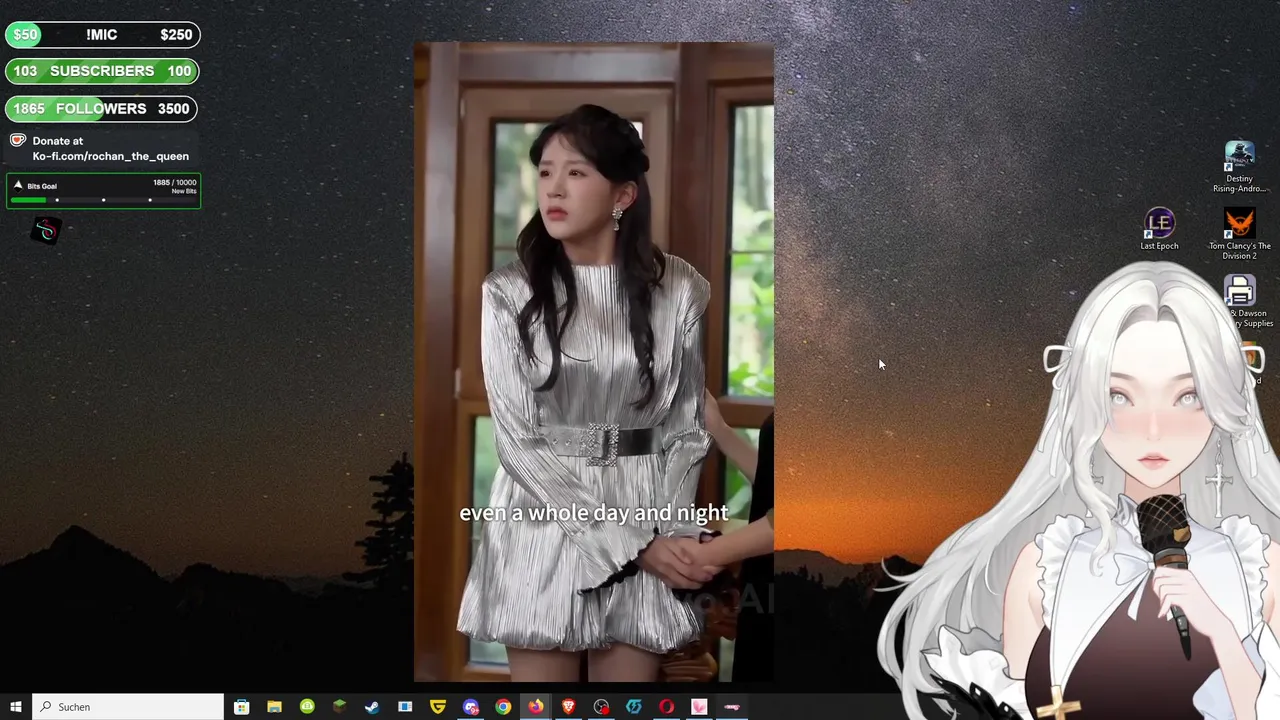This screenshot has height=720, width=1280.
Task: Click the Ko-fi donate icon
Action: click(18, 141)
